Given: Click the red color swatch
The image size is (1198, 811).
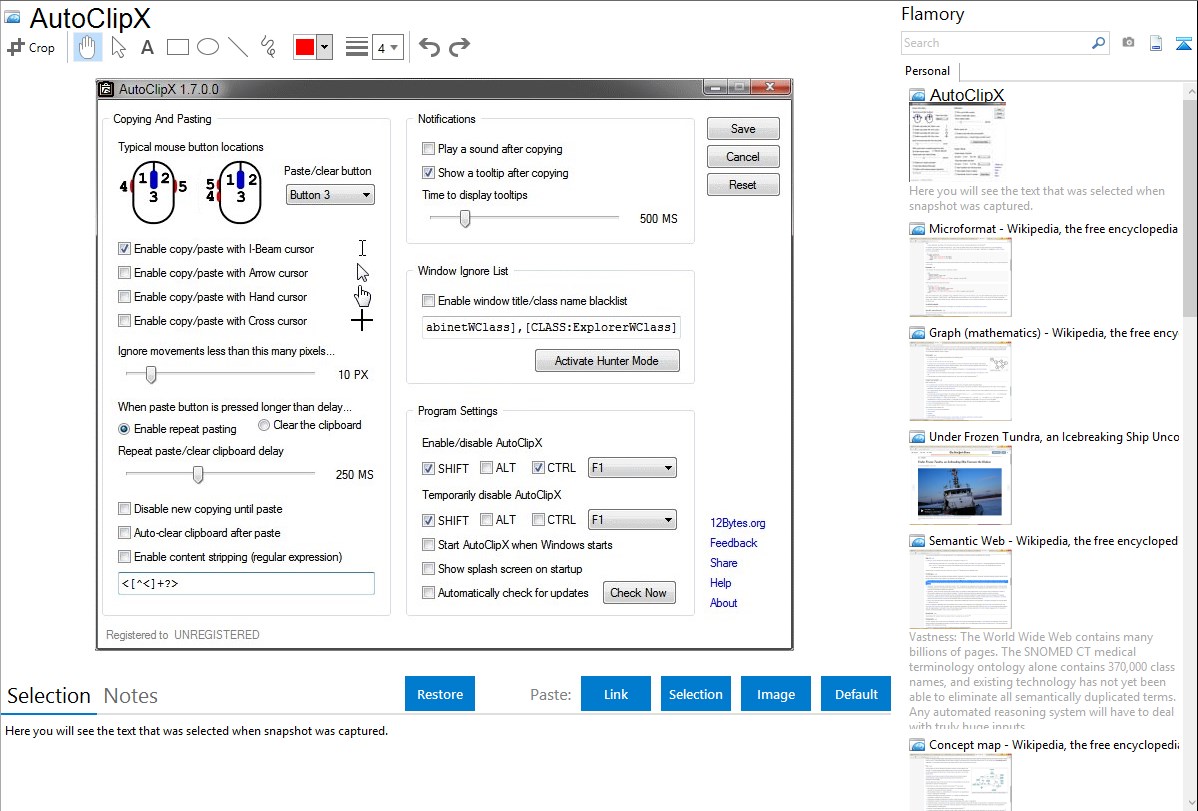Looking at the screenshot, I should point(305,47).
